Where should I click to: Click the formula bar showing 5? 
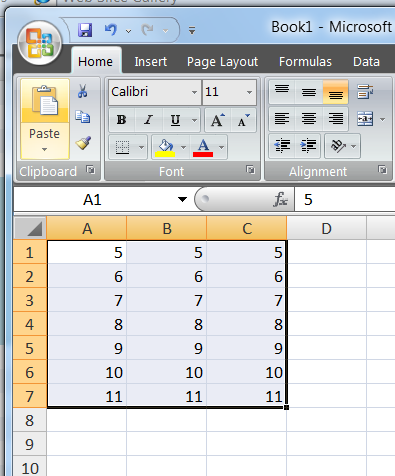point(345,199)
